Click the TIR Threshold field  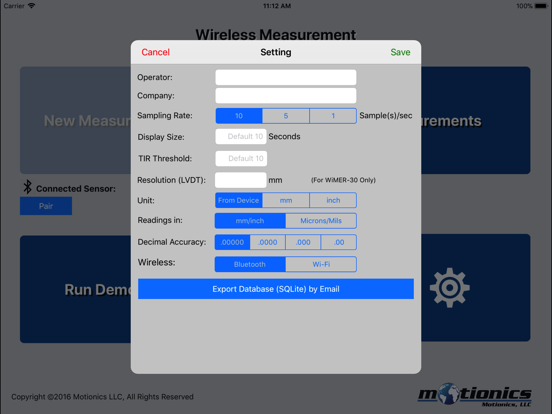241,158
